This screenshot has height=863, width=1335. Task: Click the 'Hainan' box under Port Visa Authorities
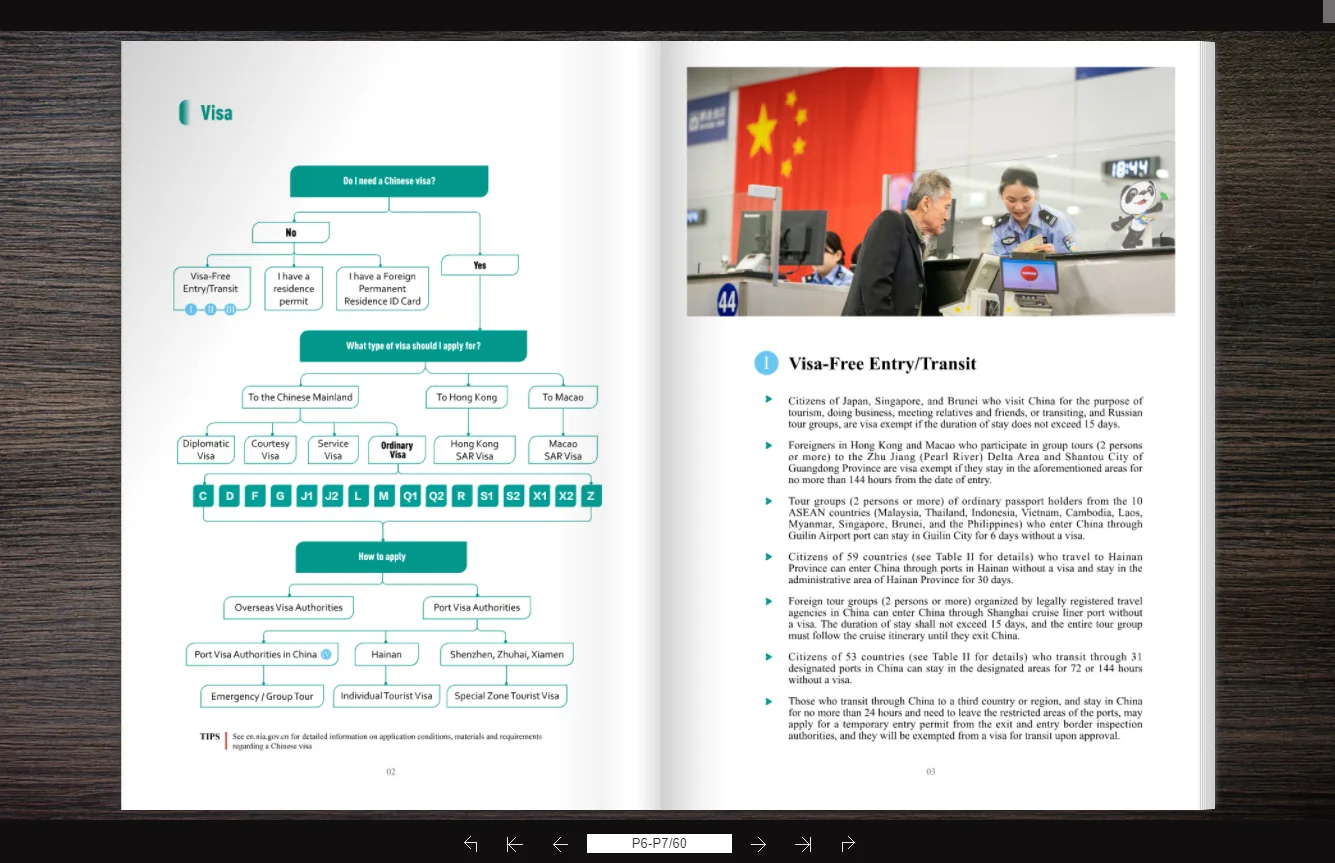point(387,654)
